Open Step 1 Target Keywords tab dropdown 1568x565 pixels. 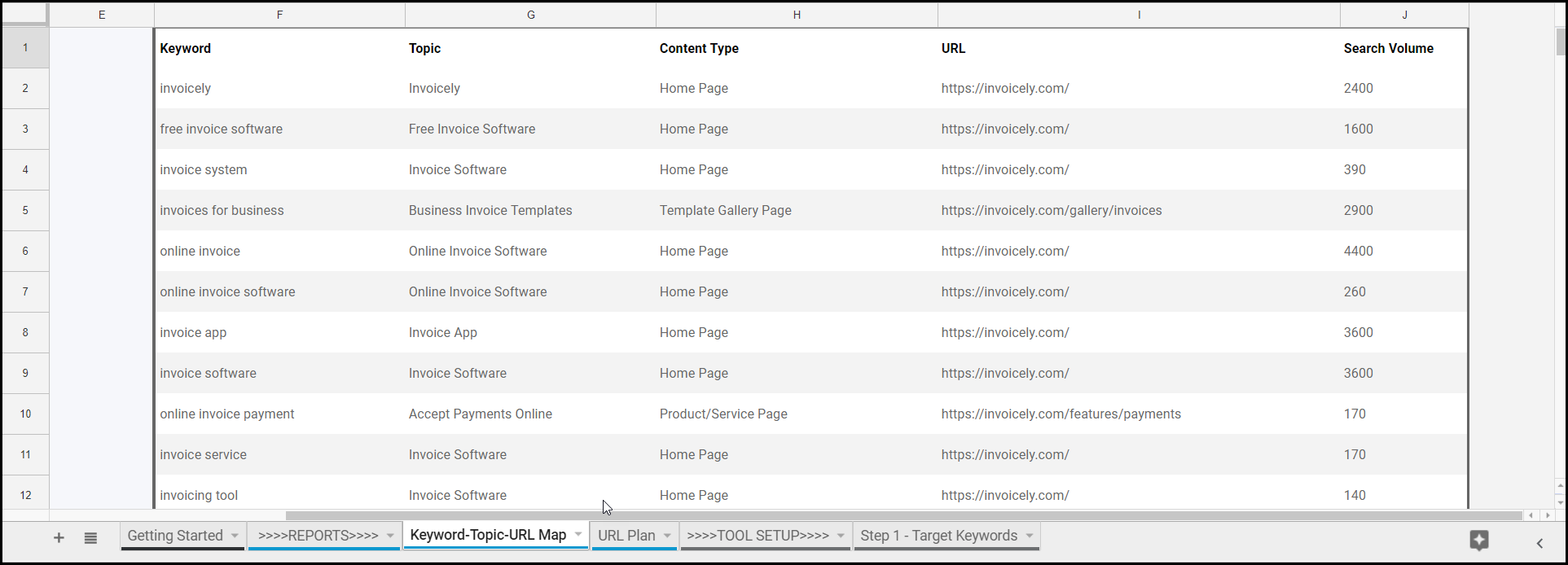(1030, 536)
